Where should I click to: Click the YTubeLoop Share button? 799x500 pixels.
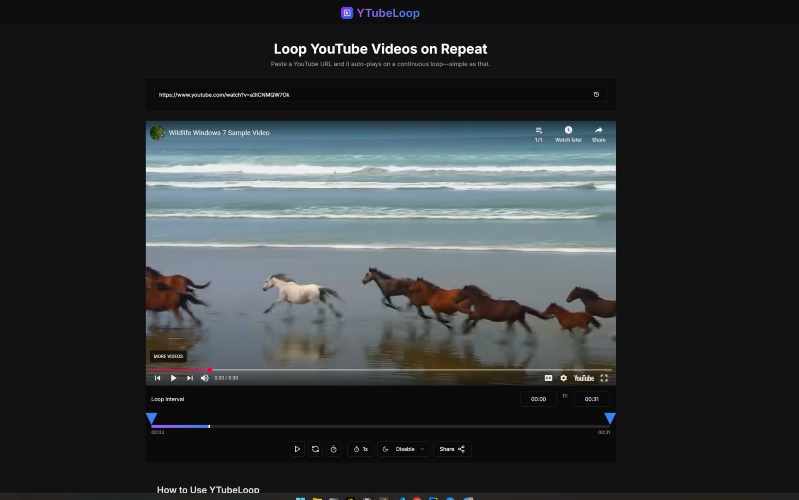point(452,449)
